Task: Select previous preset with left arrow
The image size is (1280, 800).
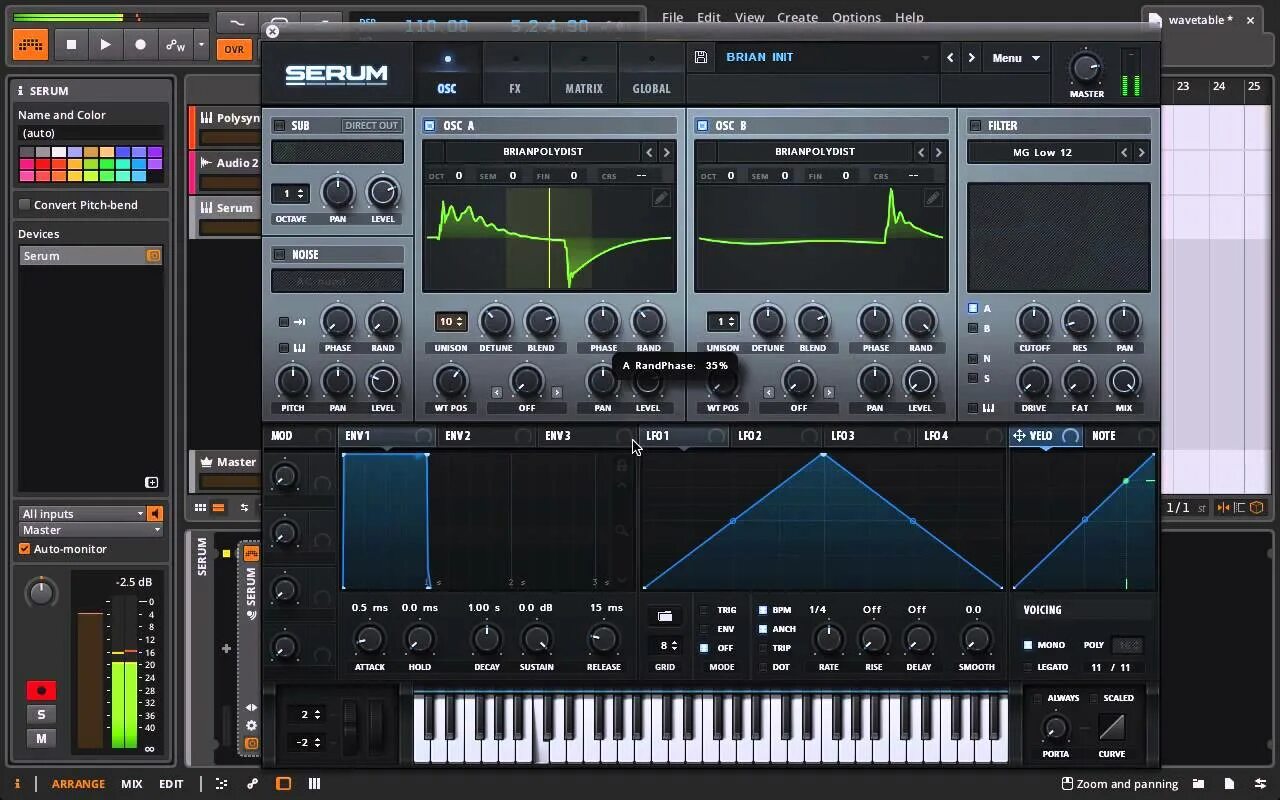Action: pyautogui.click(x=950, y=58)
